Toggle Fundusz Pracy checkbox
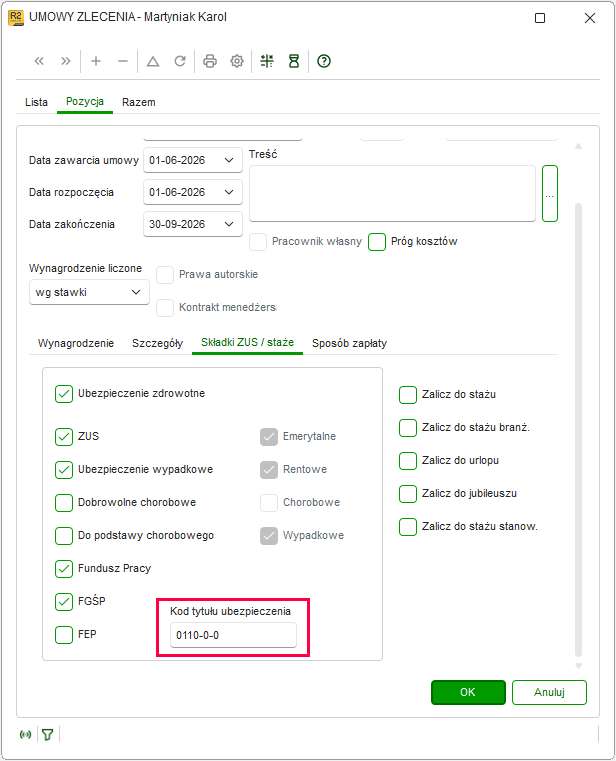 pyautogui.click(x=64, y=569)
